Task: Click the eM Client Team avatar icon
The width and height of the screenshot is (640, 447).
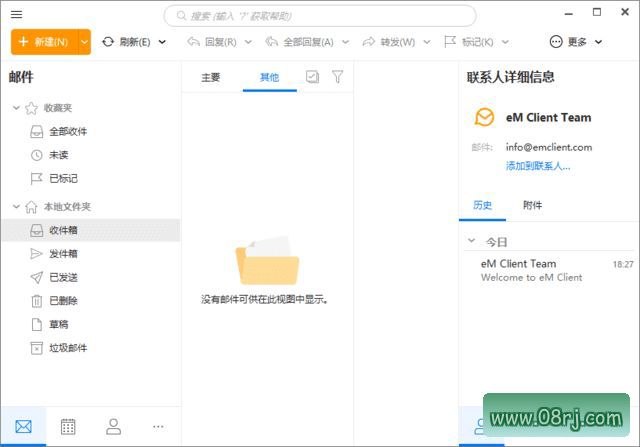Action: click(x=484, y=117)
